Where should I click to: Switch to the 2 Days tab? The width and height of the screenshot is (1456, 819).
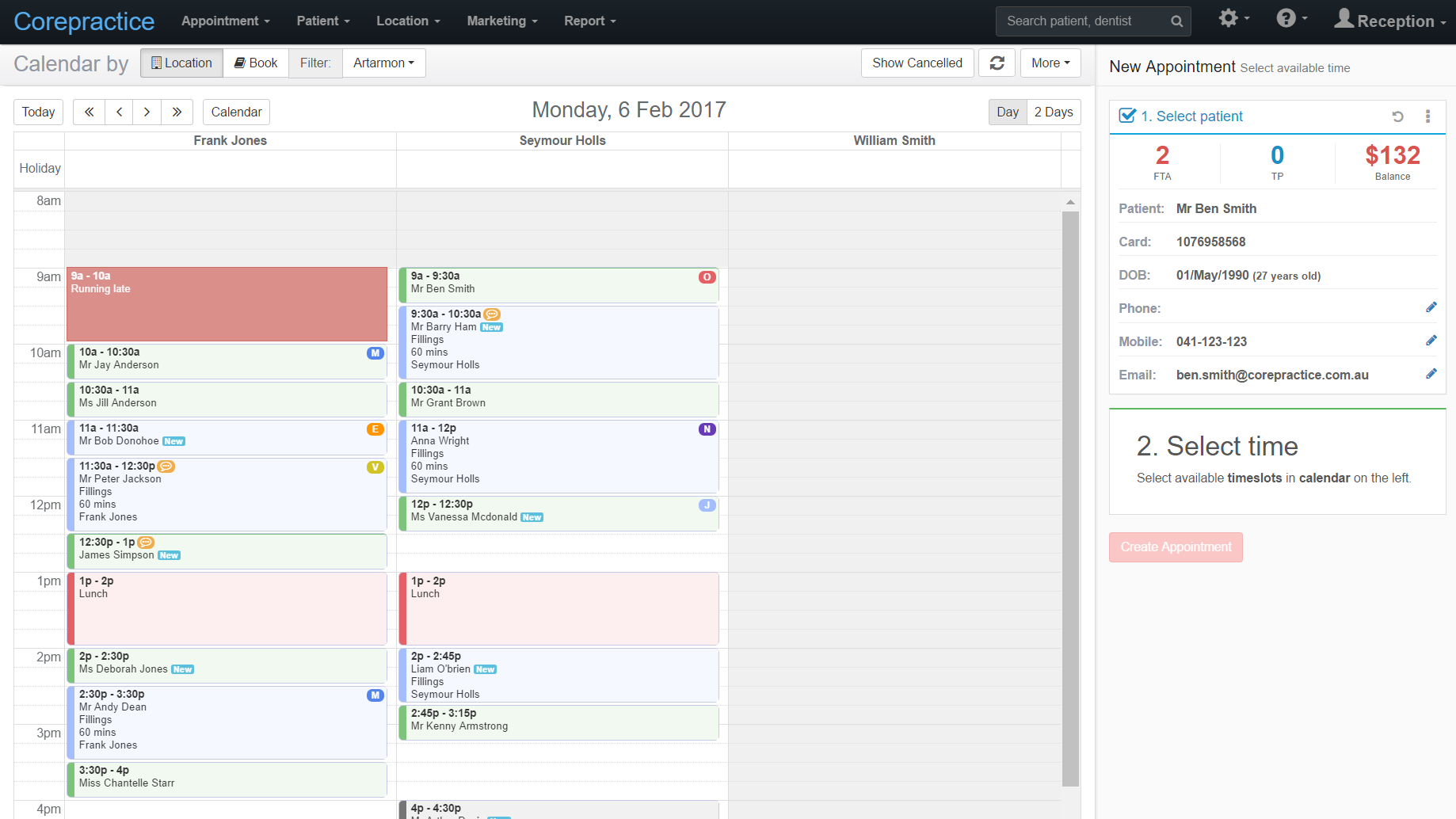pyautogui.click(x=1054, y=112)
